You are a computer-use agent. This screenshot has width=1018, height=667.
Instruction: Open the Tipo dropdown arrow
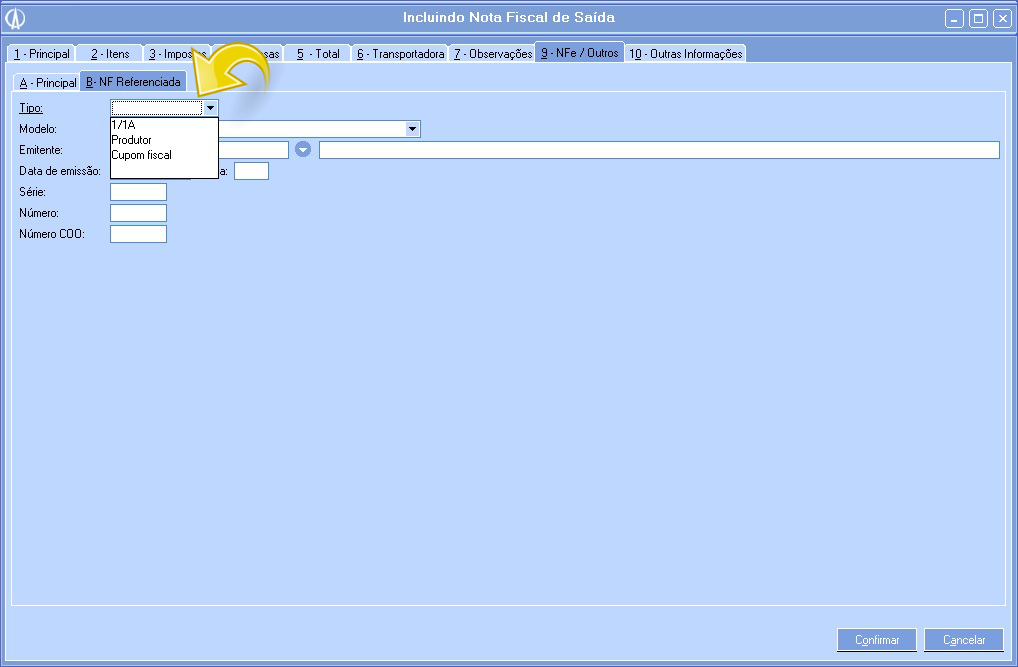tap(210, 107)
